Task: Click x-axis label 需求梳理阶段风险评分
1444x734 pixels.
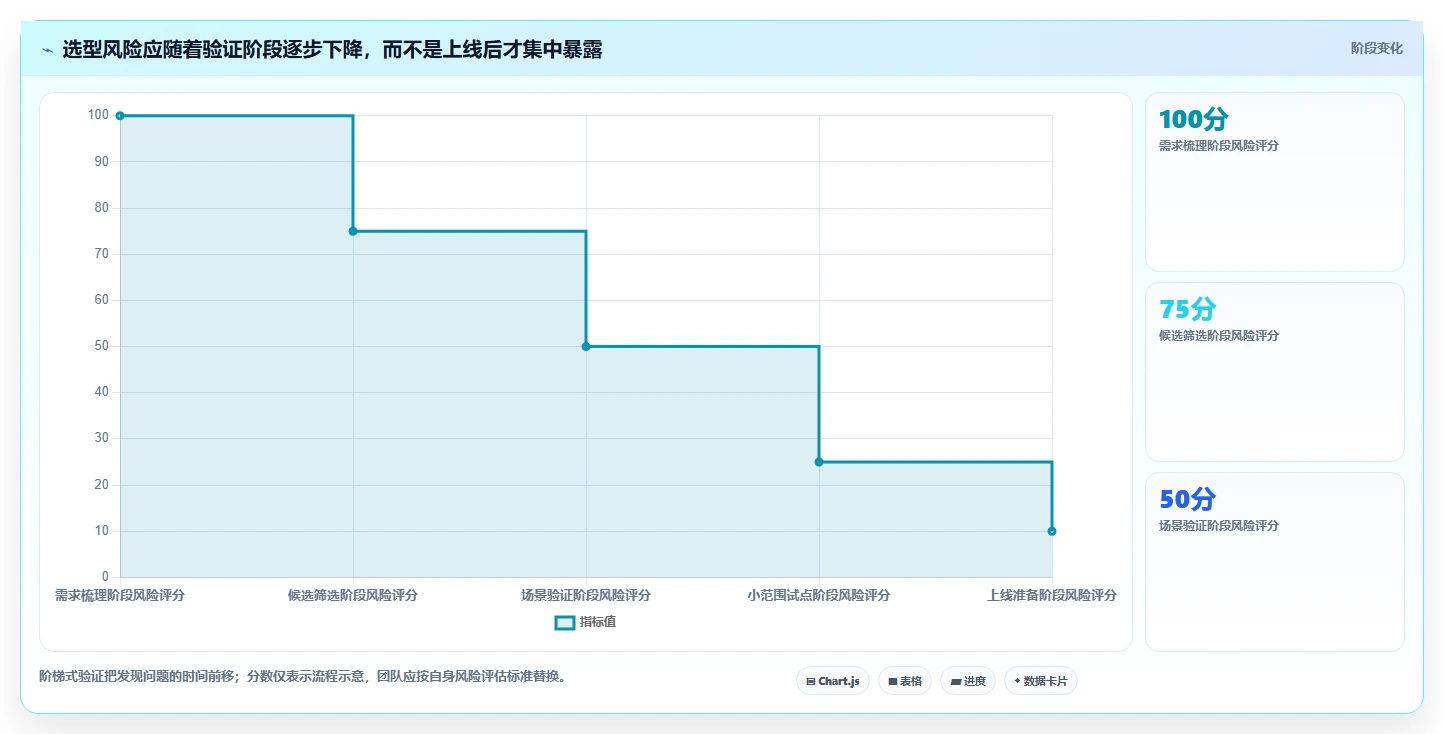Action: [120, 595]
